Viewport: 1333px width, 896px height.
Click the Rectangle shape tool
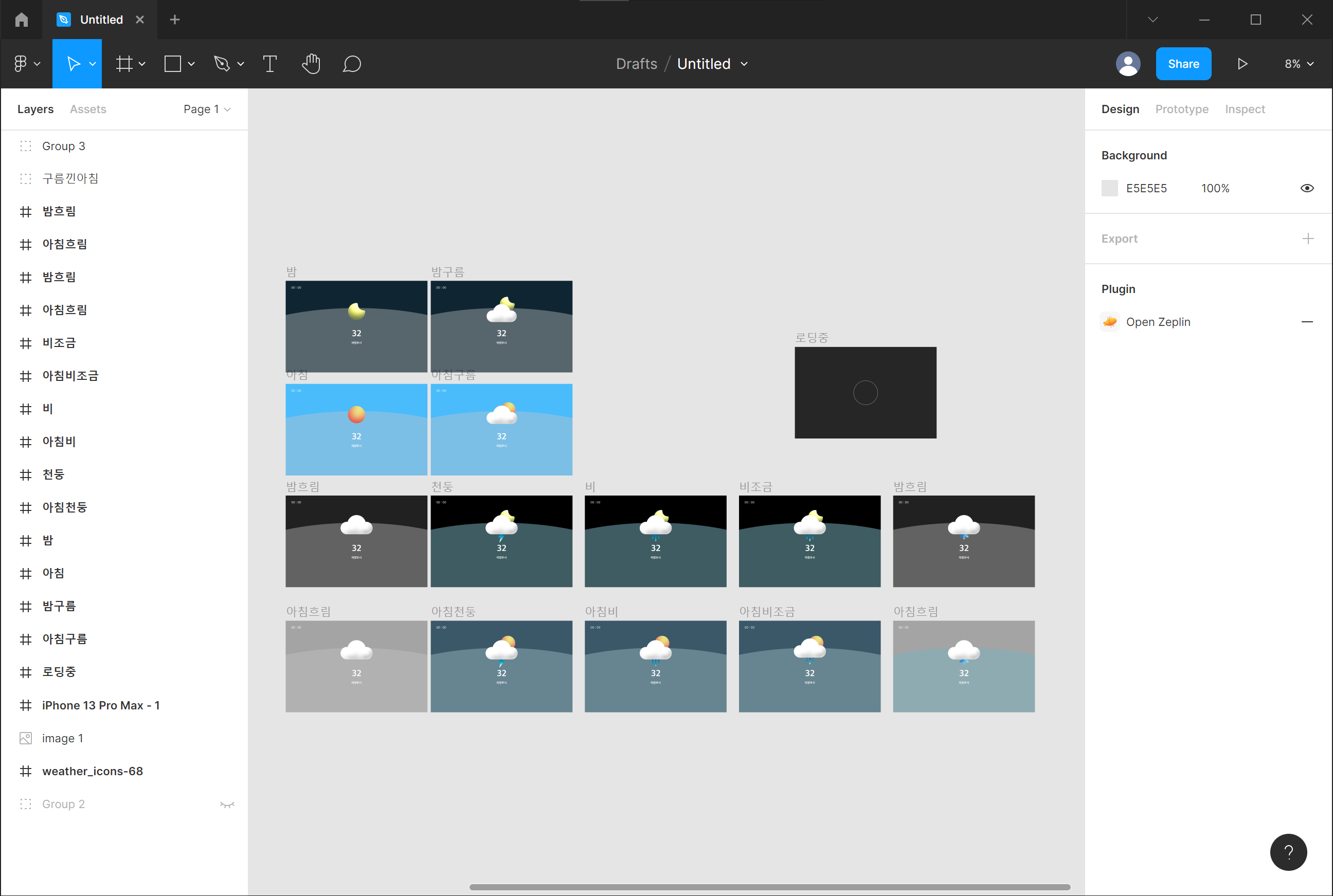click(173, 63)
